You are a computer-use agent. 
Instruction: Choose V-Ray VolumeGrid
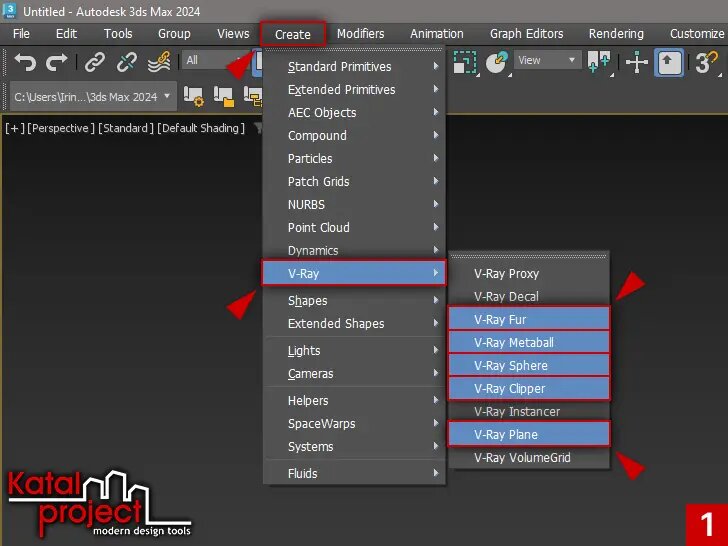tap(529, 457)
